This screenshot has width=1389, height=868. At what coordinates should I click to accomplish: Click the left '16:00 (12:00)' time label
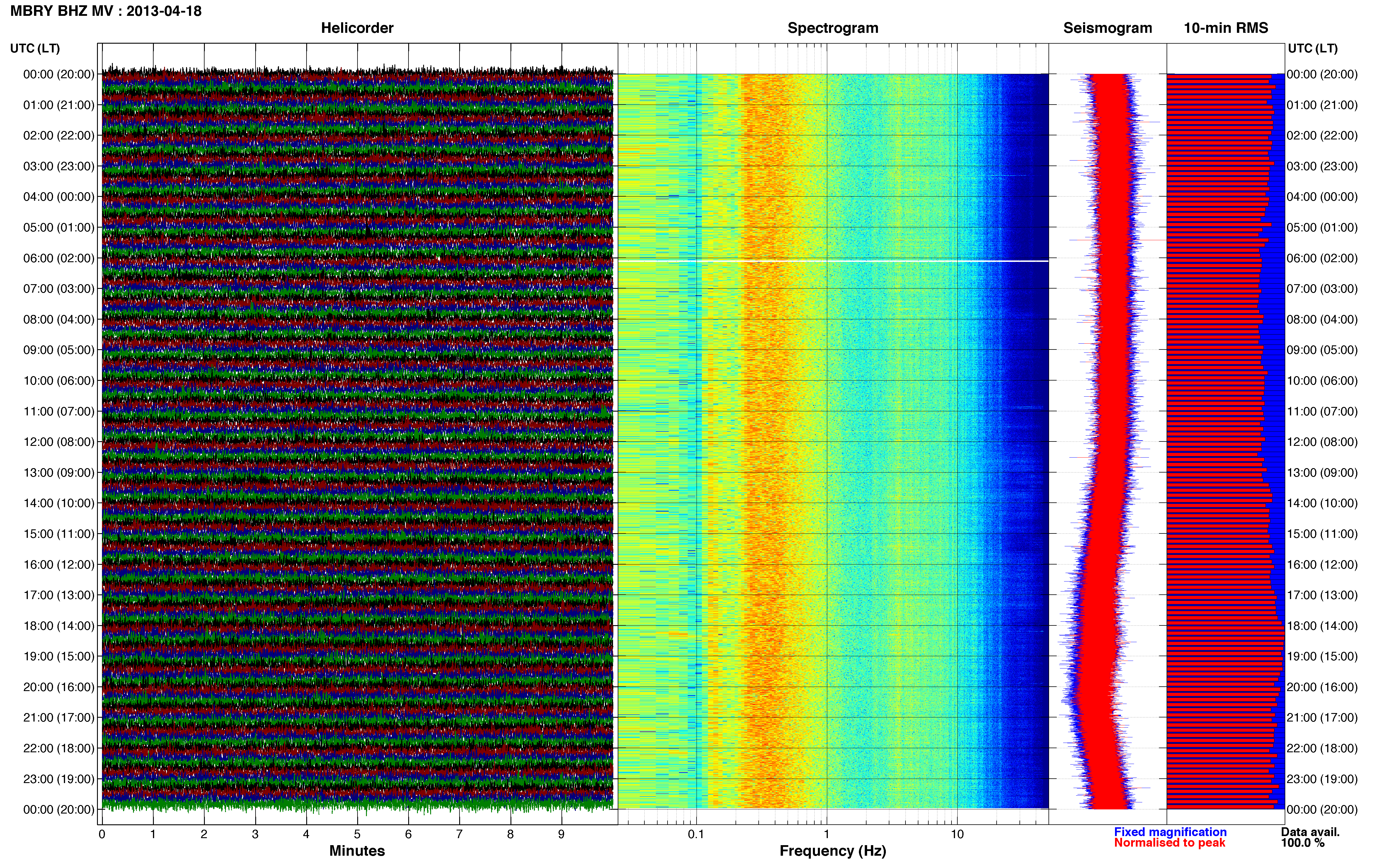59,565
